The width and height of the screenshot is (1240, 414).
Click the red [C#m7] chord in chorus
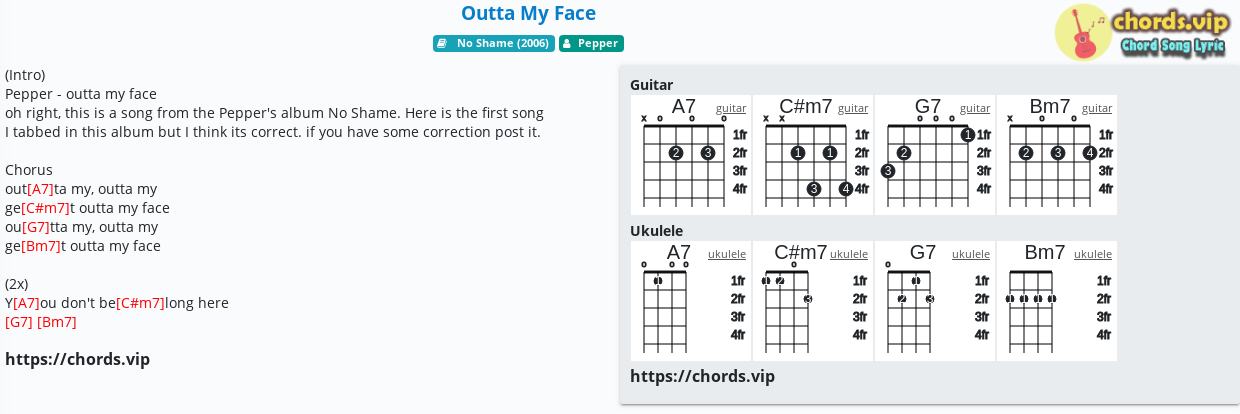point(45,208)
